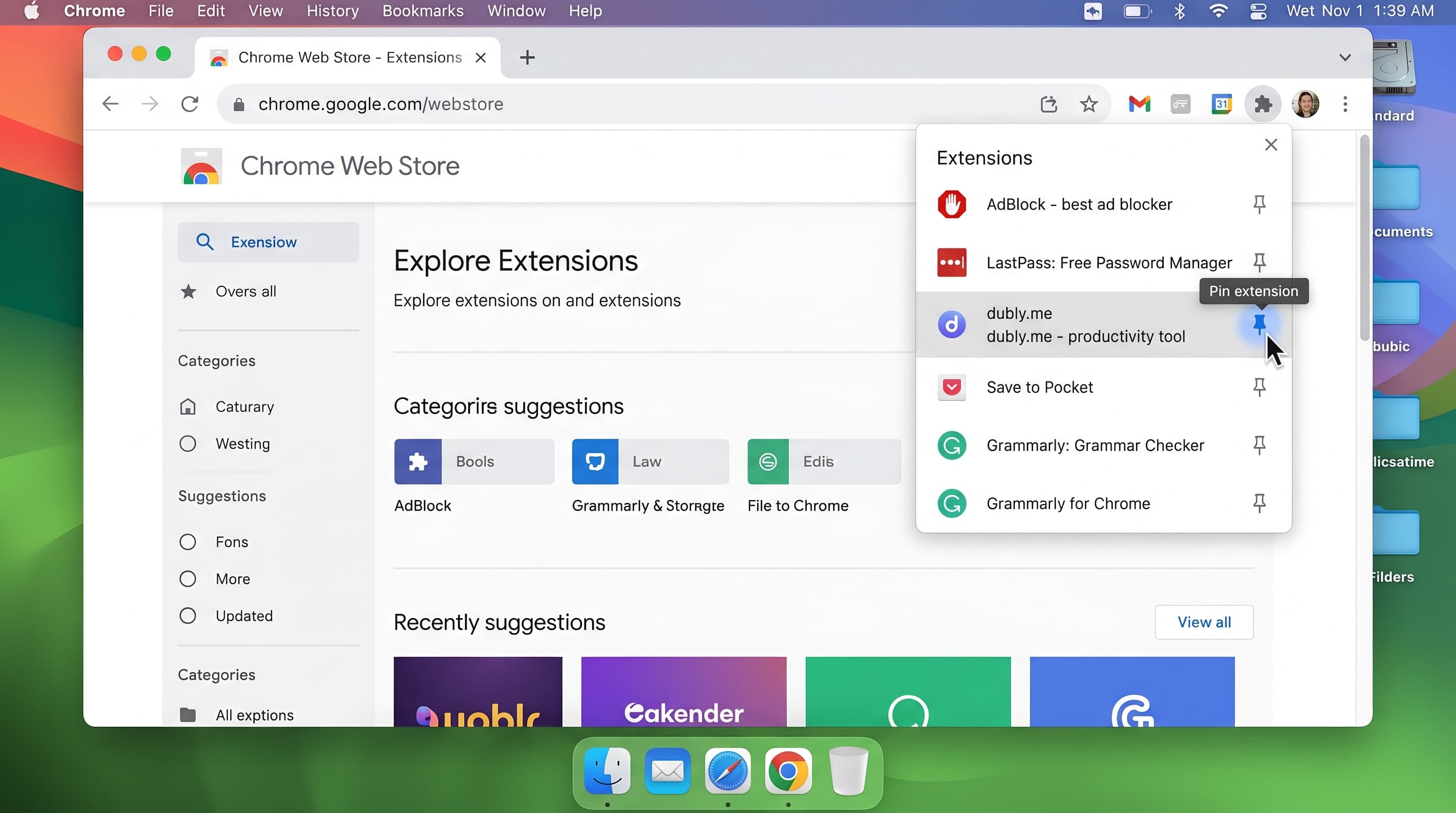Open Control Center in menu bar
This screenshot has width=1456, height=813.
click(x=1258, y=11)
